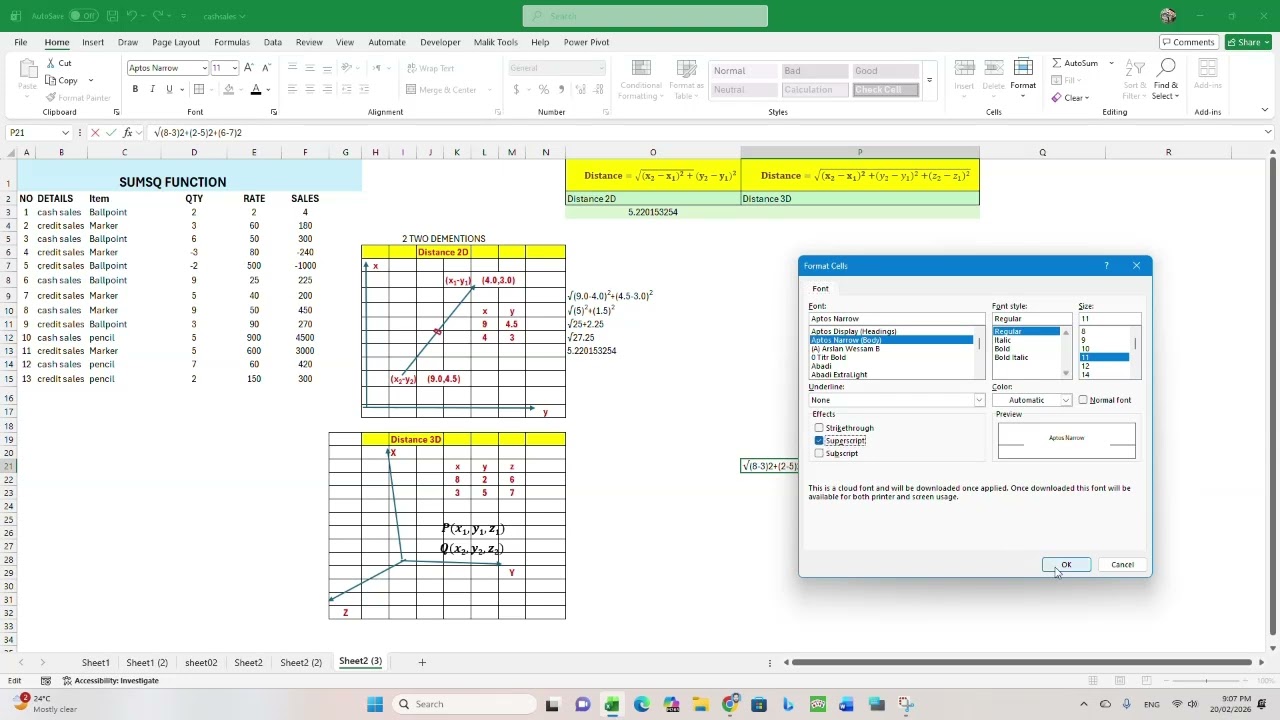Click the new sheet plus button
The width and height of the screenshot is (1280, 720).
coord(422,662)
